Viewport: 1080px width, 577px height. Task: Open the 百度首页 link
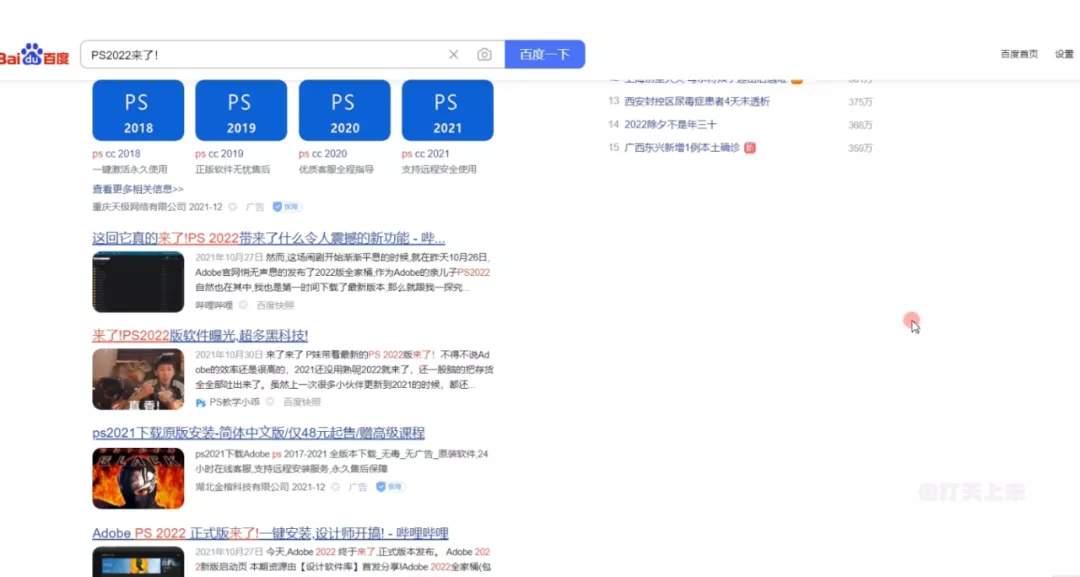tap(1019, 54)
